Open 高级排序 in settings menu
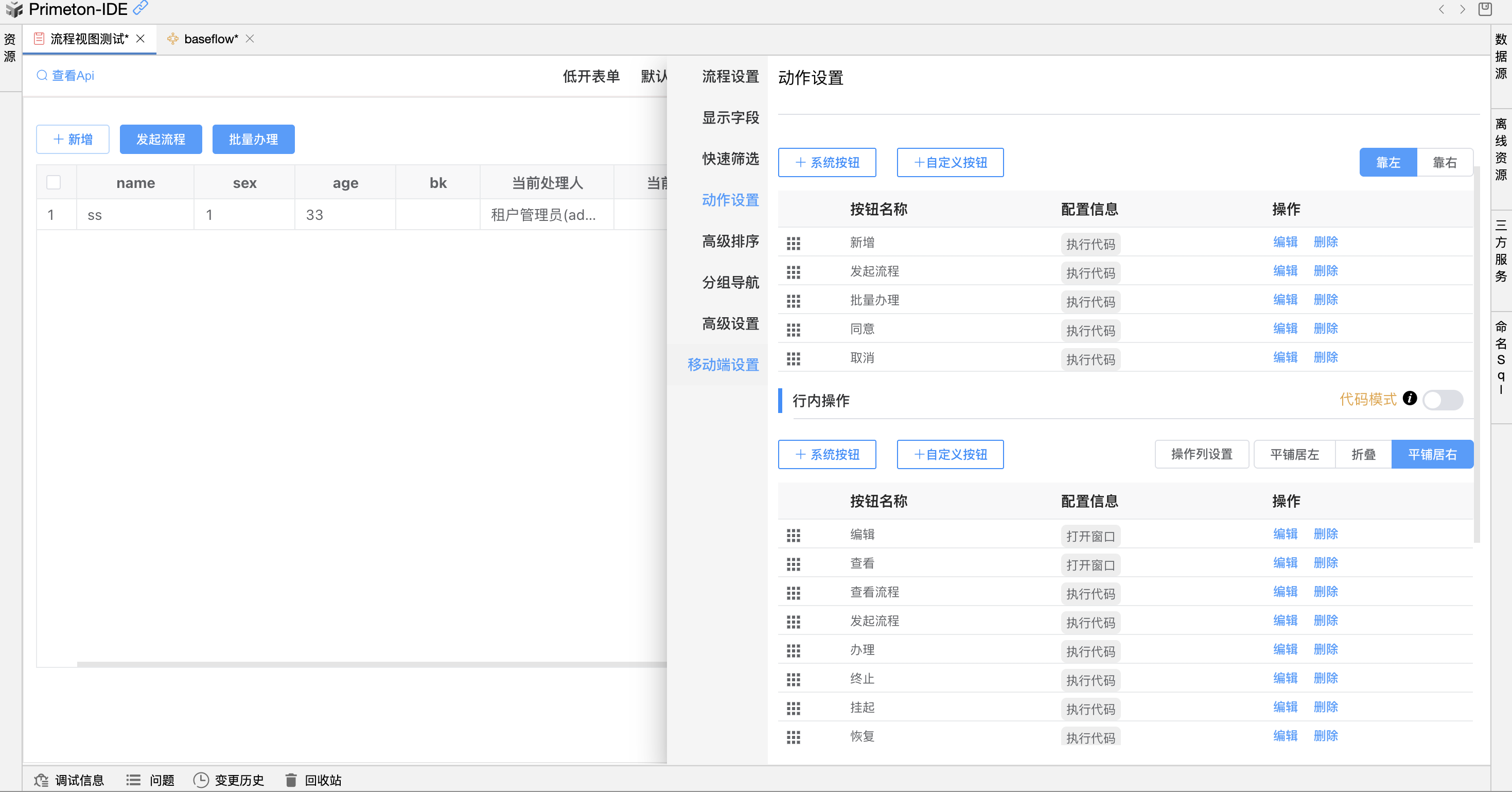Image resolution: width=1512 pixels, height=792 pixels. [x=730, y=241]
